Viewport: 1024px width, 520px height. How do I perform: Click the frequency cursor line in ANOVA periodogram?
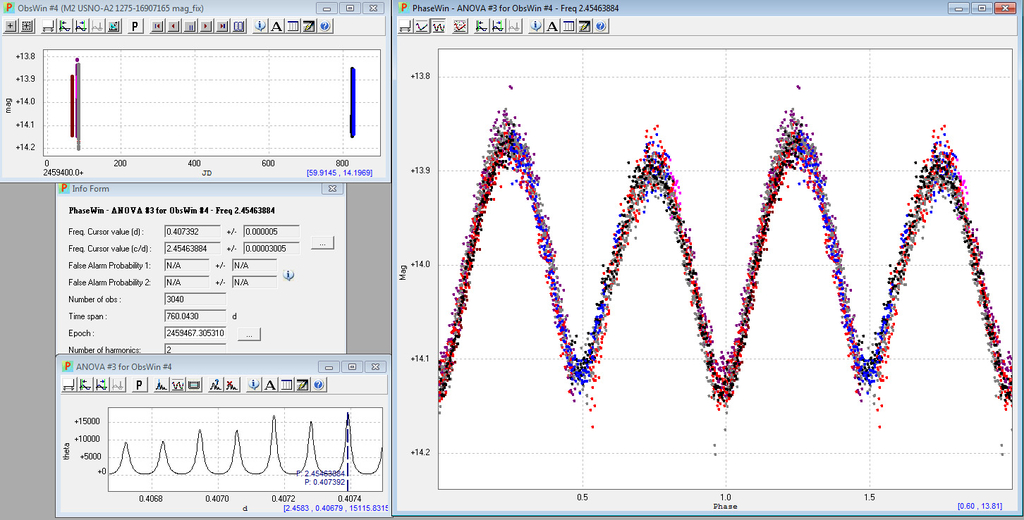(348, 440)
